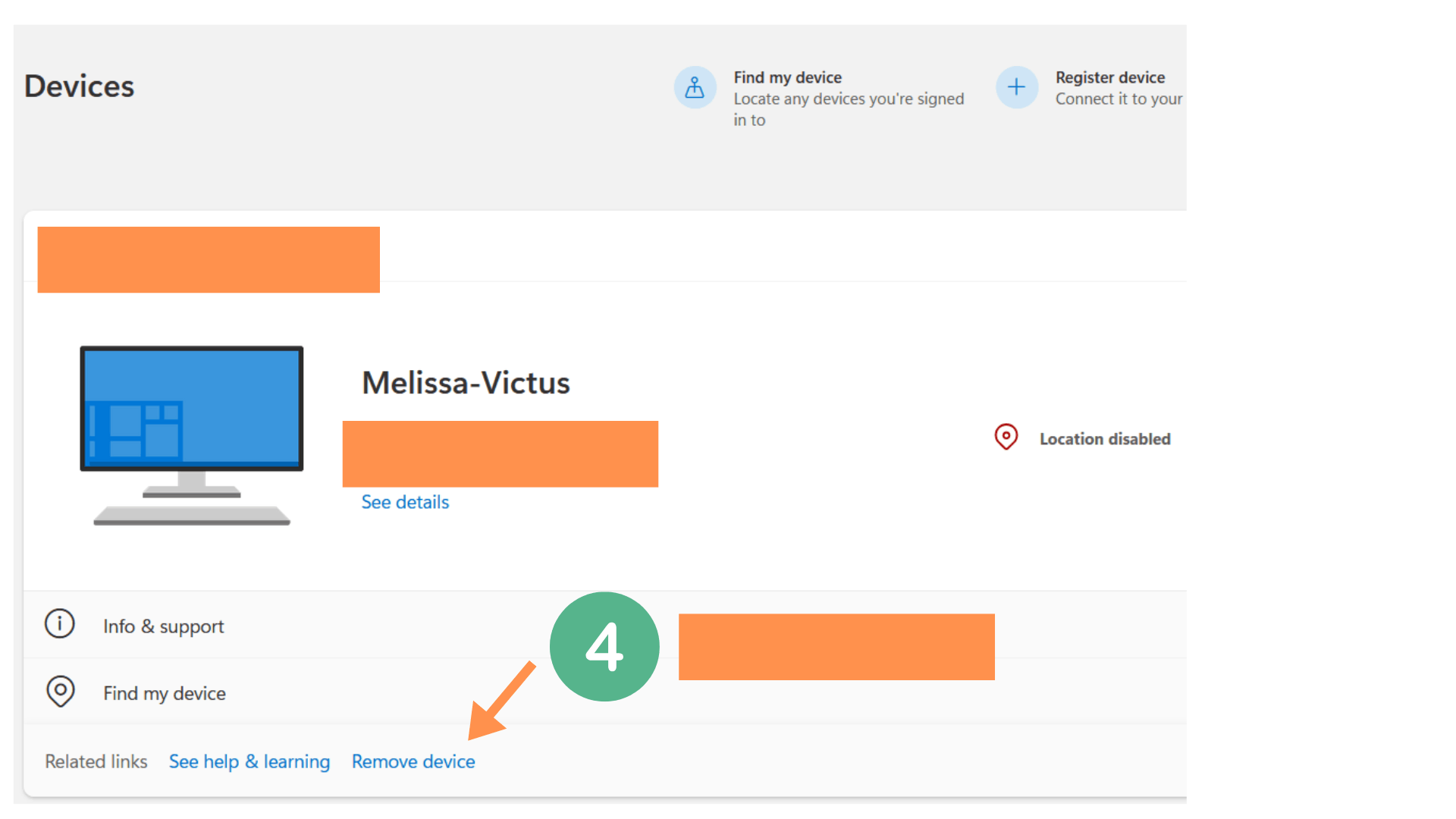Image resolution: width=1456 pixels, height=819 pixels.
Task: Click the Info & support circle icon
Action: [60, 624]
